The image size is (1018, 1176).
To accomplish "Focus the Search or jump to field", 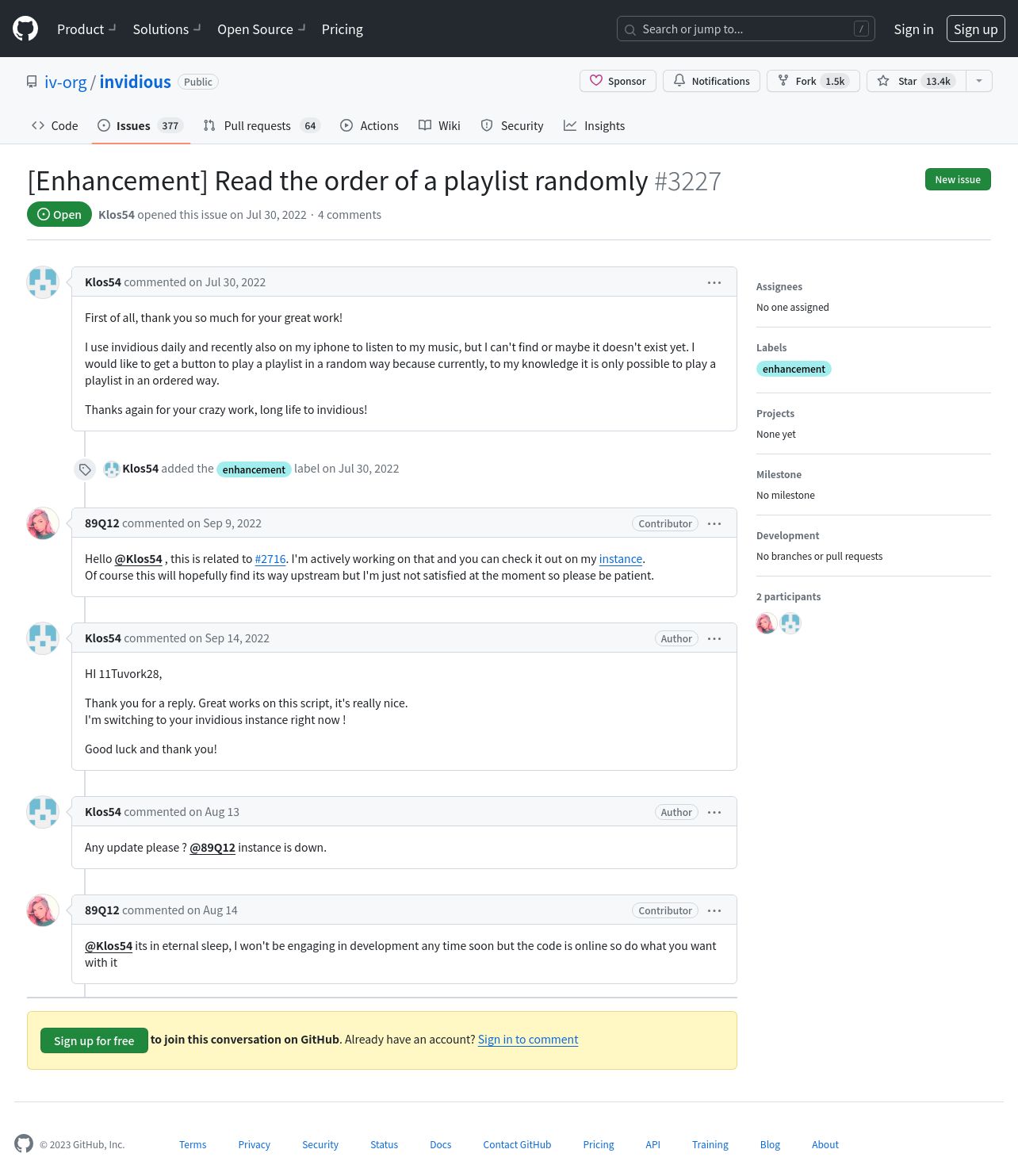I will pos(745,29).
